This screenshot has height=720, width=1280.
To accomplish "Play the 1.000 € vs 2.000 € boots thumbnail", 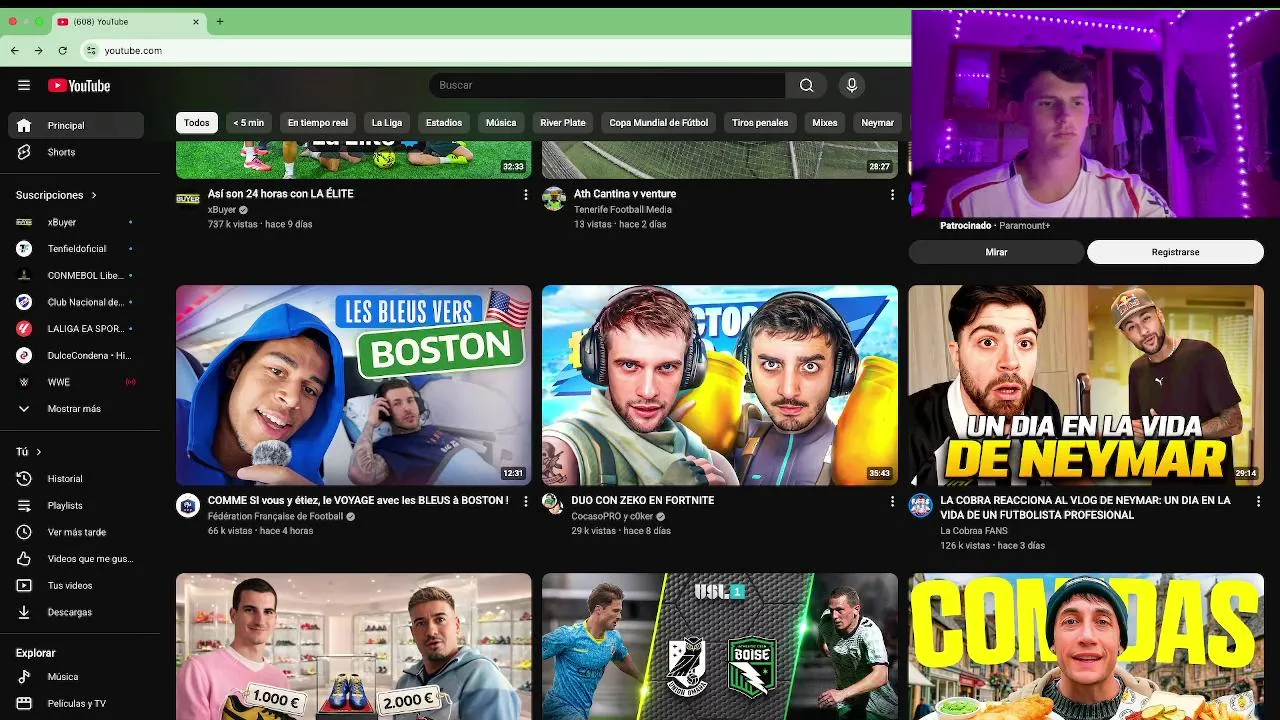I will [354, 646].
